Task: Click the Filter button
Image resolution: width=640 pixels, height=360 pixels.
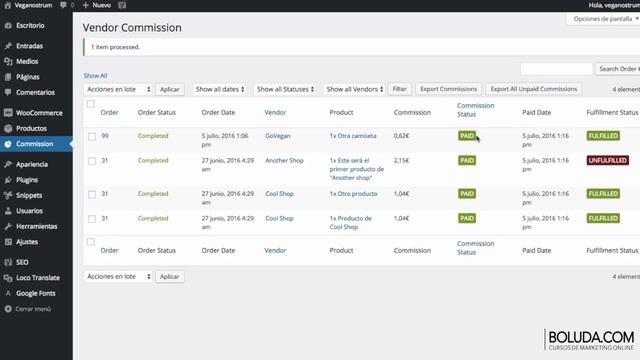Action: point(399,89)
